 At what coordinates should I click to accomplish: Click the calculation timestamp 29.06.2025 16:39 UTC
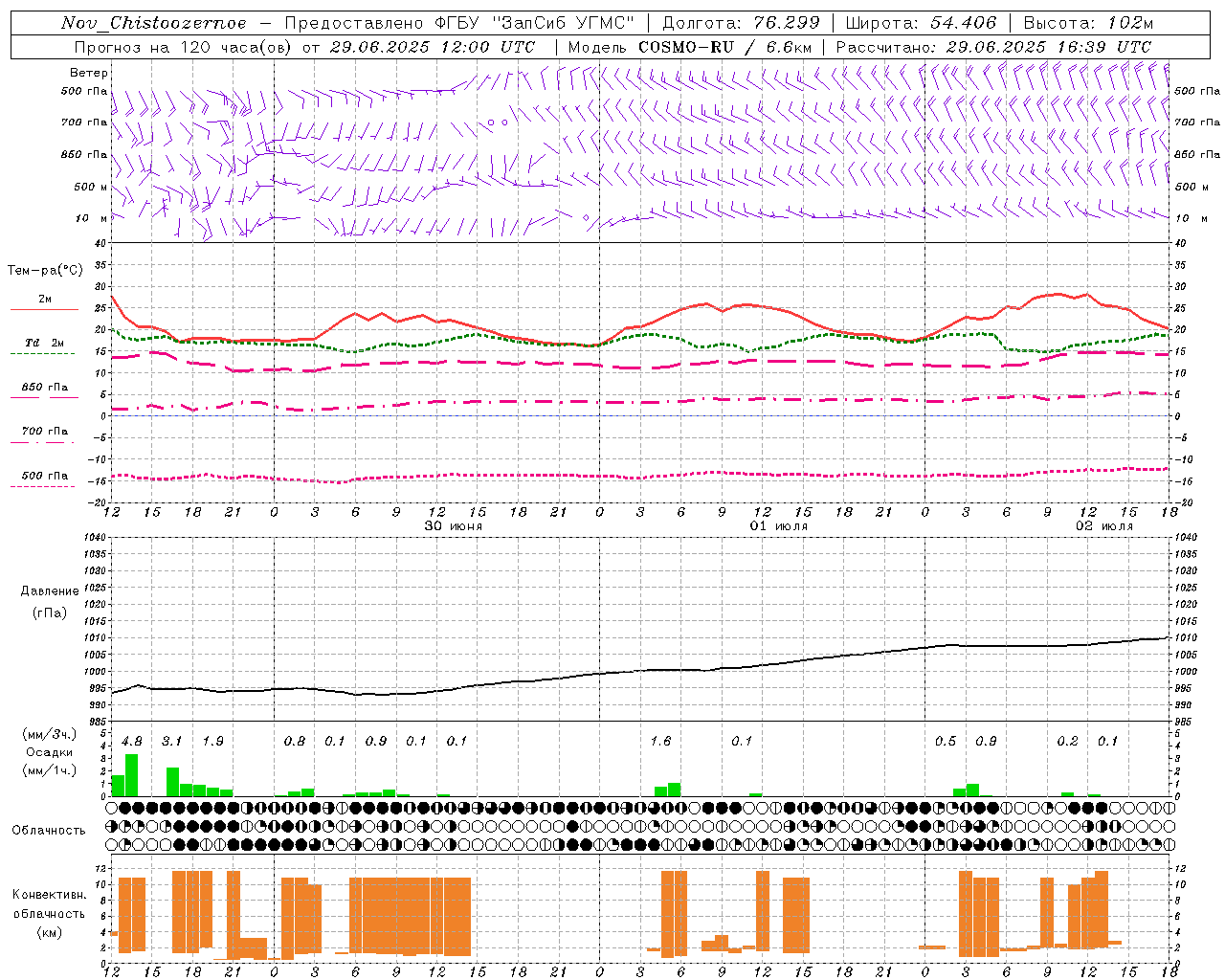(x=1048, y=47)
